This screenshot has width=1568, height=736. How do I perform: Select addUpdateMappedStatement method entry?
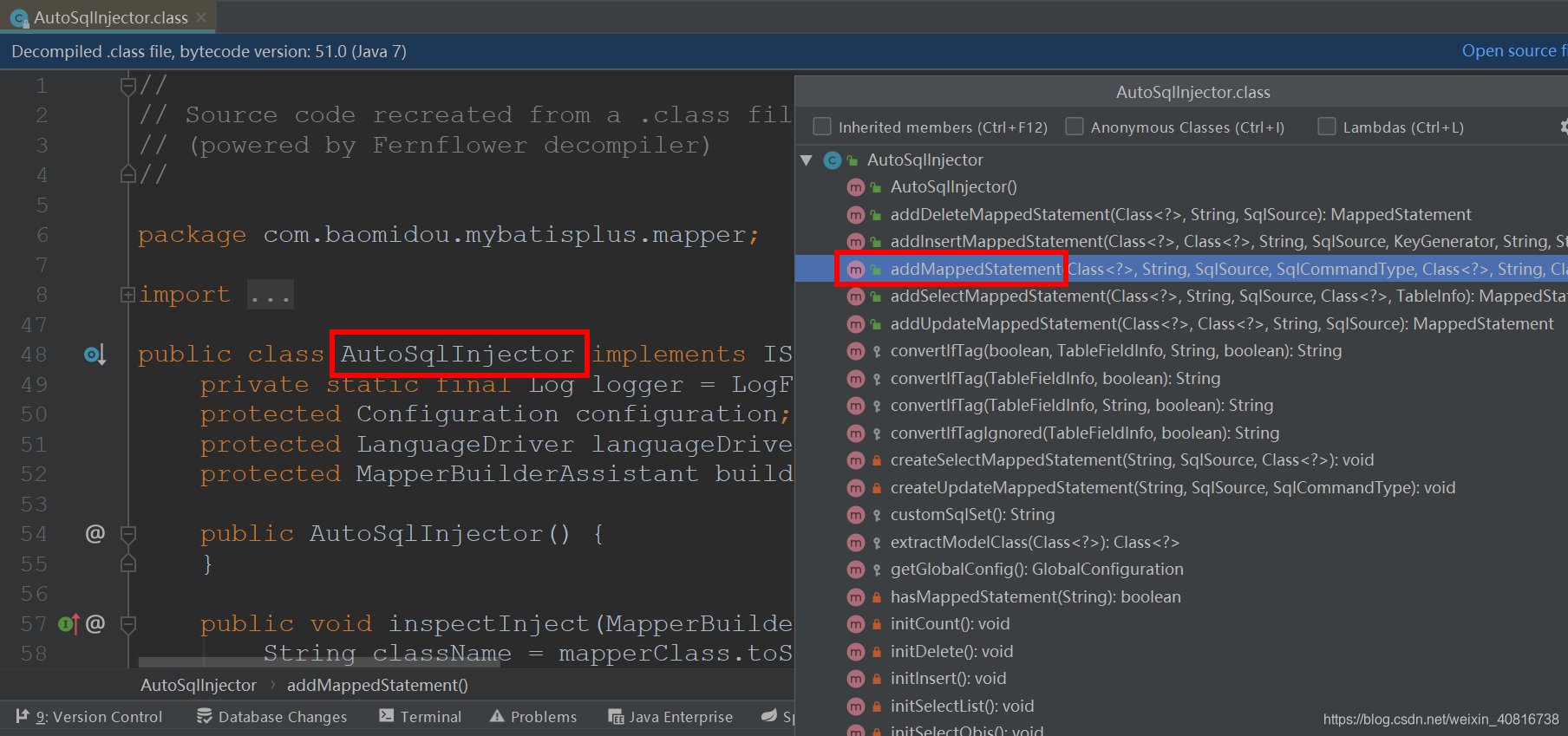coord(1222,323)
